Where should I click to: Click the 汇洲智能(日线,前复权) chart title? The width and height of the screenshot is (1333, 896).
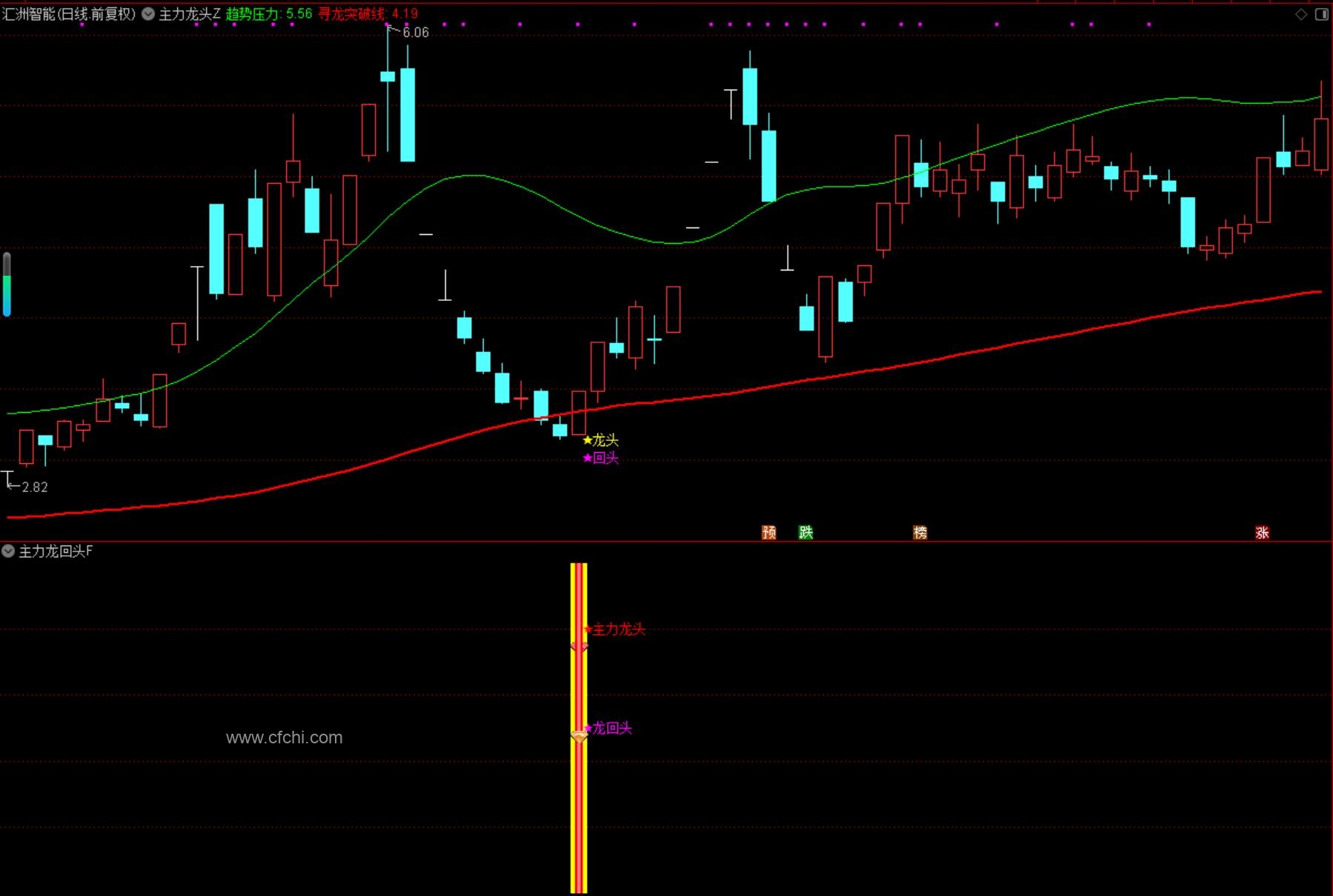pyautogui.click(x=69, y=13)
